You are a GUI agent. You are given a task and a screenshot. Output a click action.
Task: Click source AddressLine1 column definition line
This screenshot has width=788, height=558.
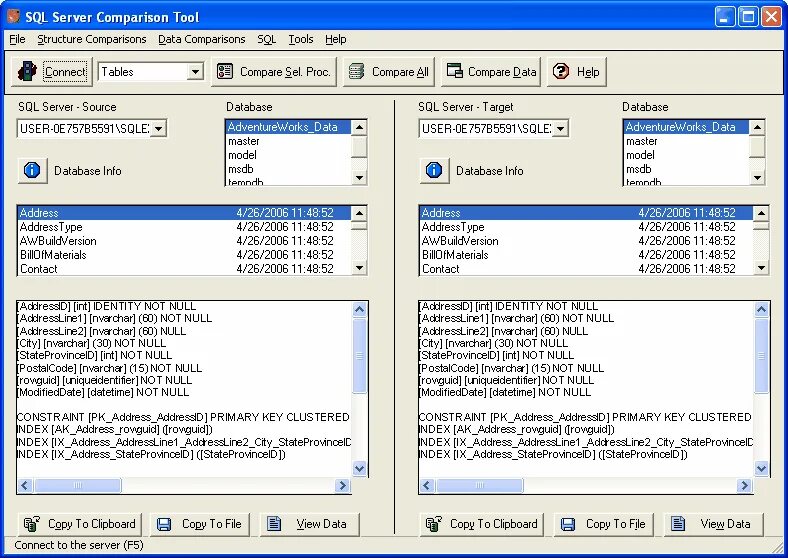tap(115, 318)
